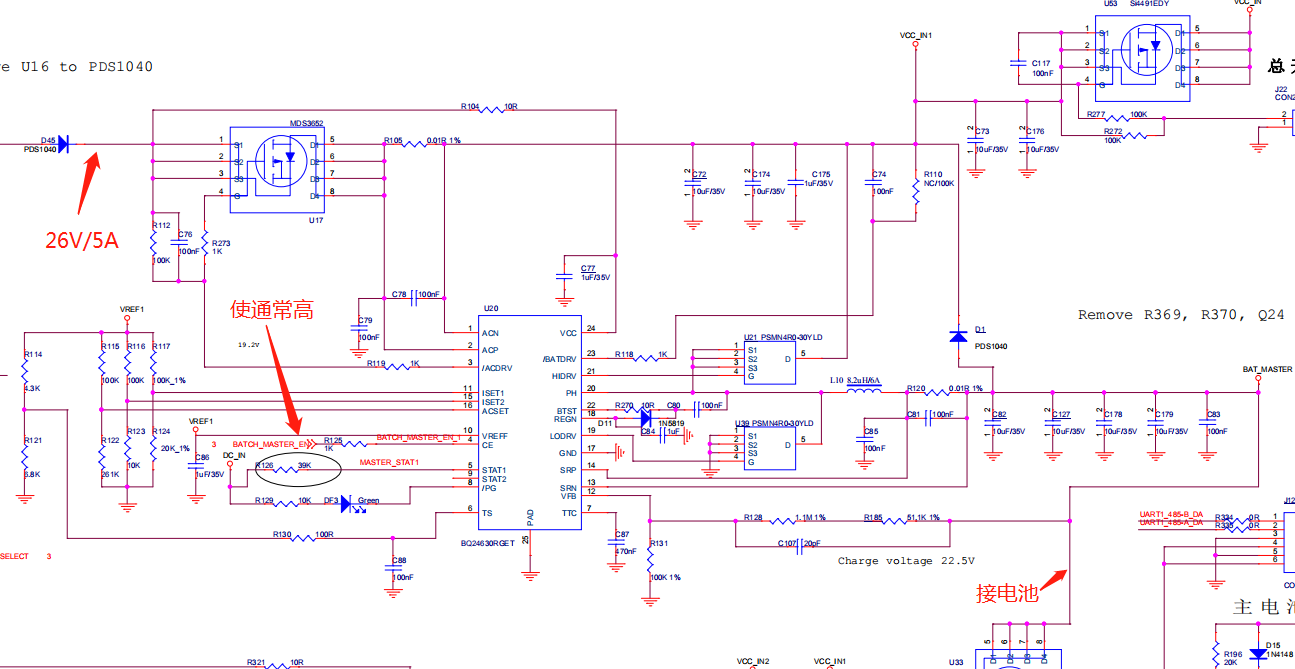The image size is (1295, 669).
Task: Click the 'Remove R369, R370, Q24' note
Action: [1186, 315]
